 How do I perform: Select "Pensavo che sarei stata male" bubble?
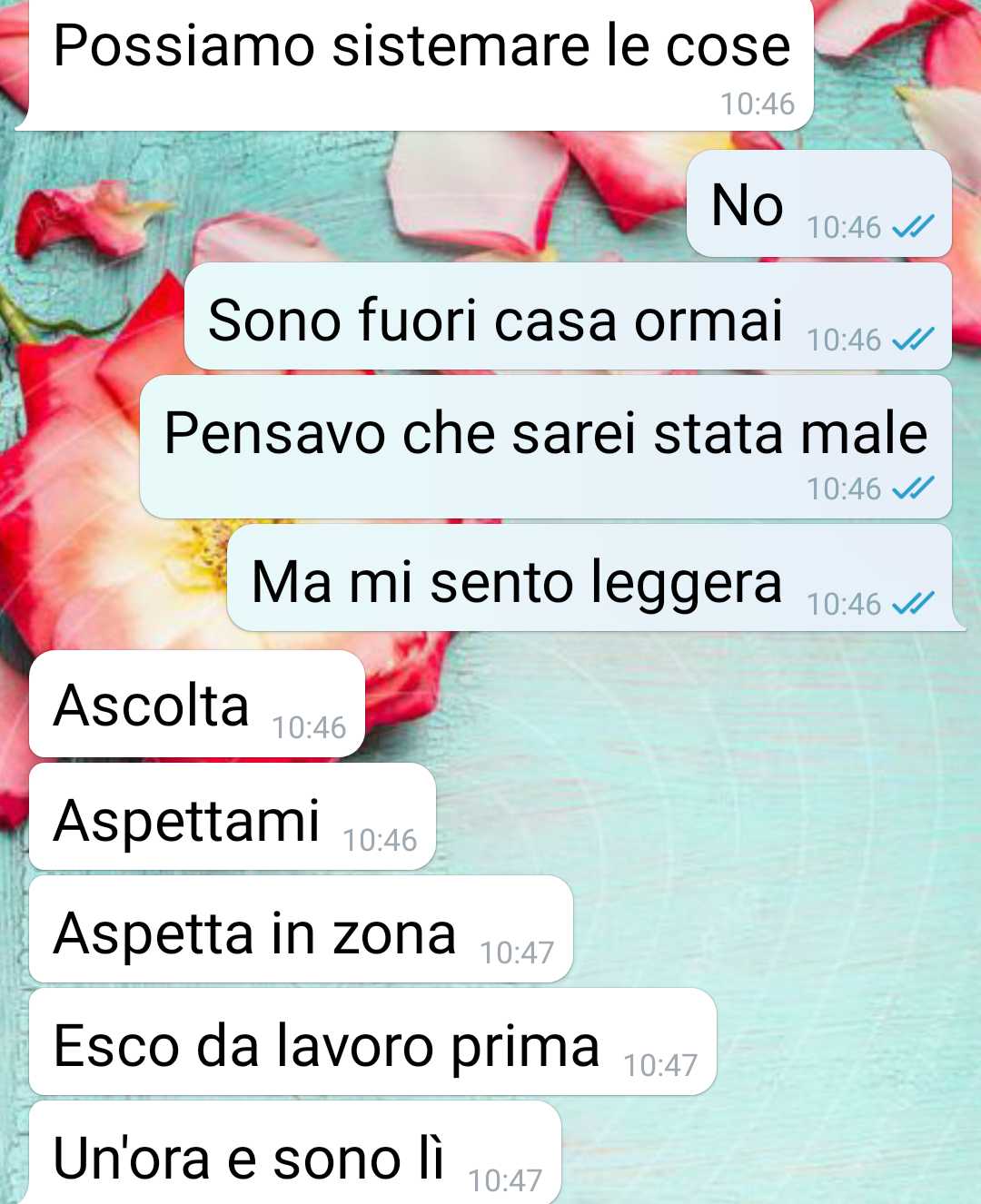pos(546,447)
